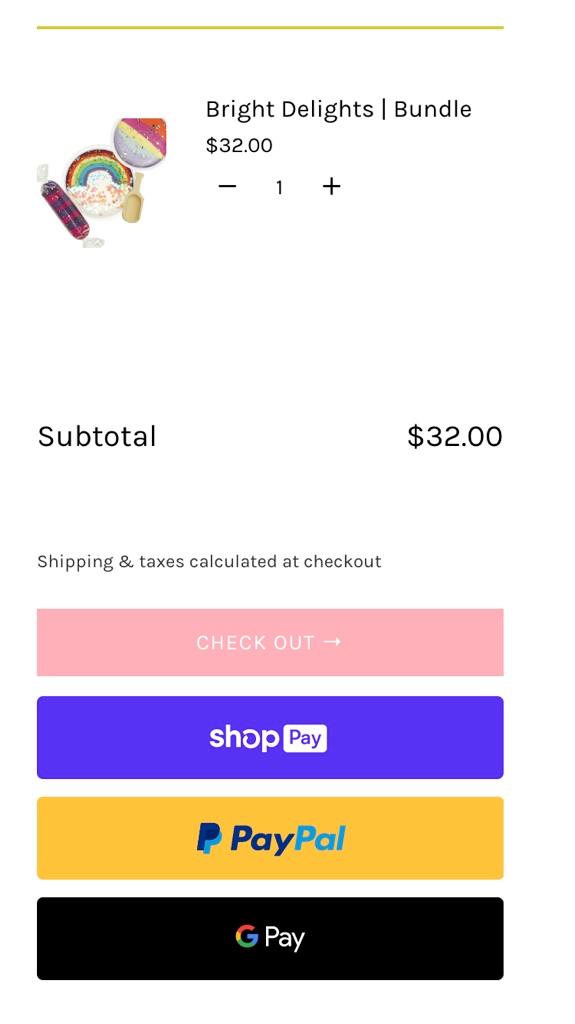Click the white Pay badge in Shop Pay

[305, 738]
